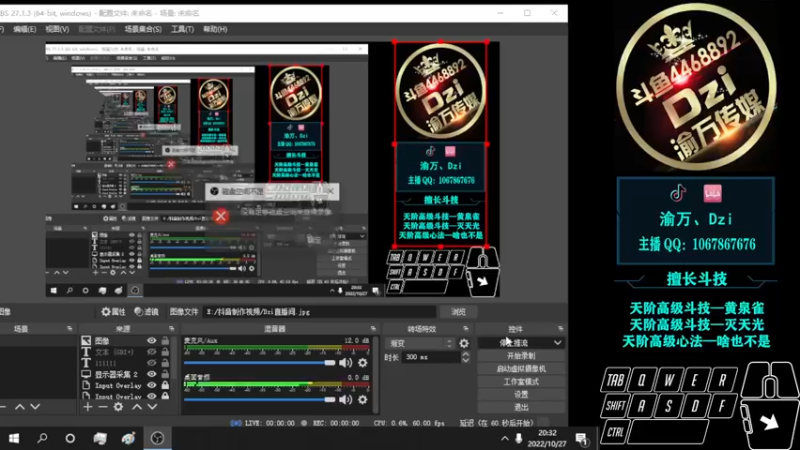Pop out the 来源 dock panel
Image resolution: width=800 pixels, height=450 pixels.
171,329
